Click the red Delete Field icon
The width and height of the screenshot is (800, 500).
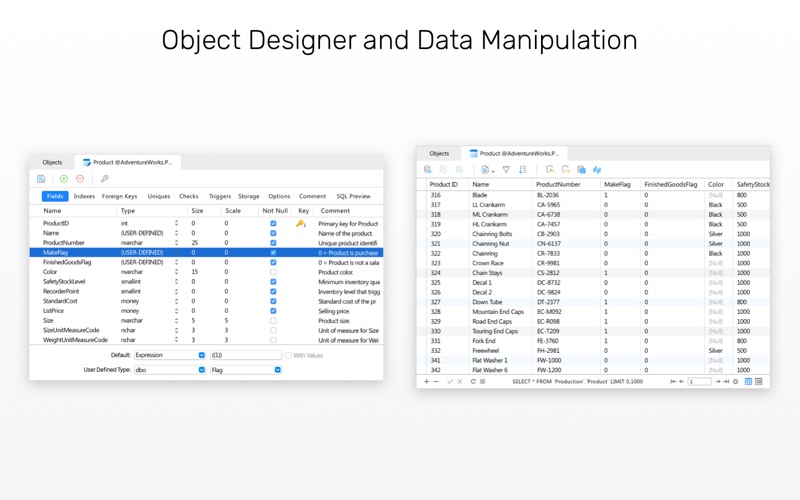[80, 179]
